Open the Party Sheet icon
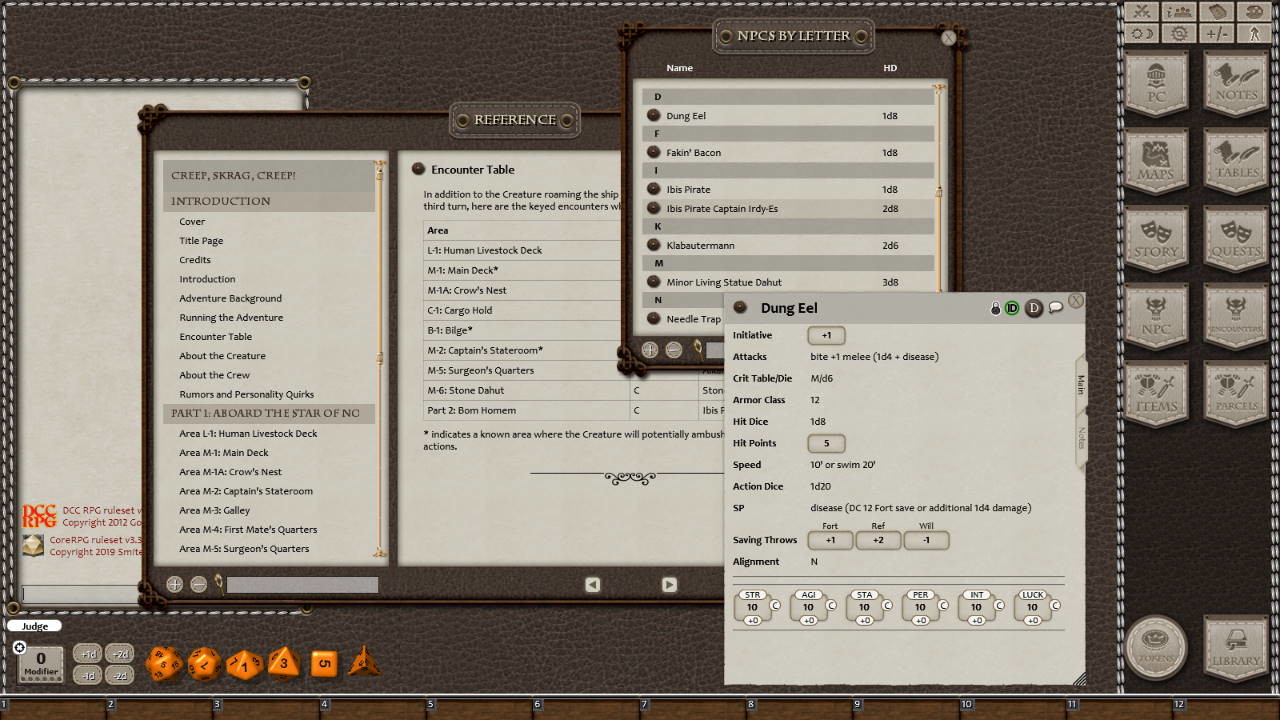Viewport: 1280px width, 720px height. [x=1178, y=13]
